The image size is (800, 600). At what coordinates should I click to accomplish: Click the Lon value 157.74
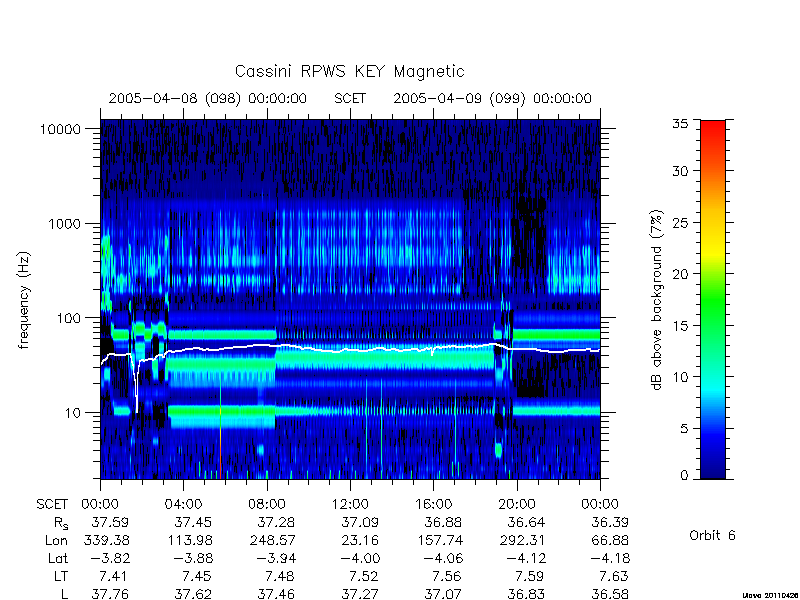439,540
